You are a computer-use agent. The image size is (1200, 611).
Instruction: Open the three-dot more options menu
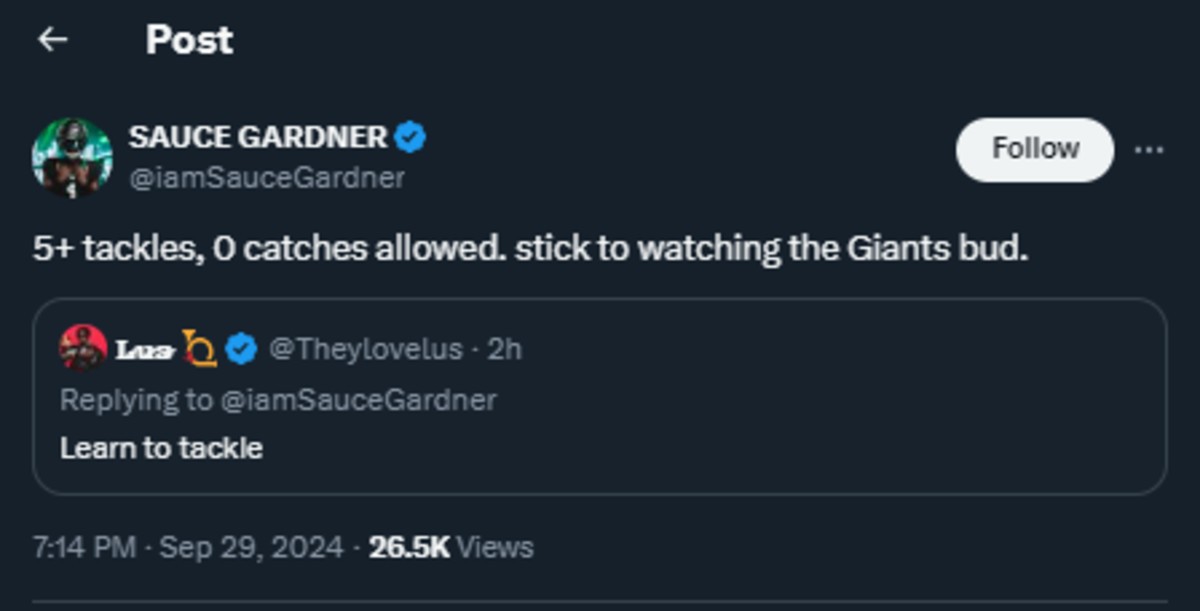[1149, 150]
